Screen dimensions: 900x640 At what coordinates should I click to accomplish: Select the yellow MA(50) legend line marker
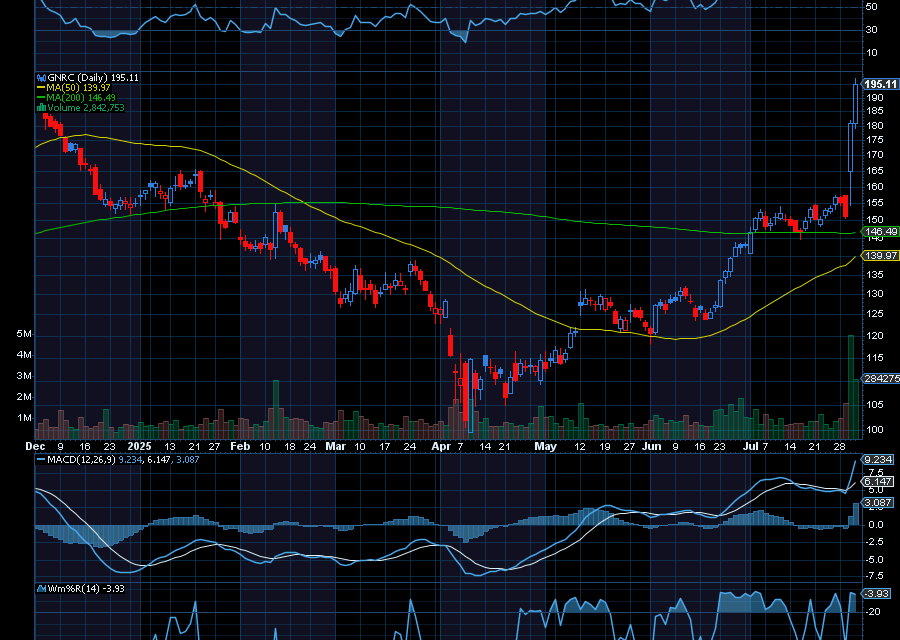(x=41, y=88)
